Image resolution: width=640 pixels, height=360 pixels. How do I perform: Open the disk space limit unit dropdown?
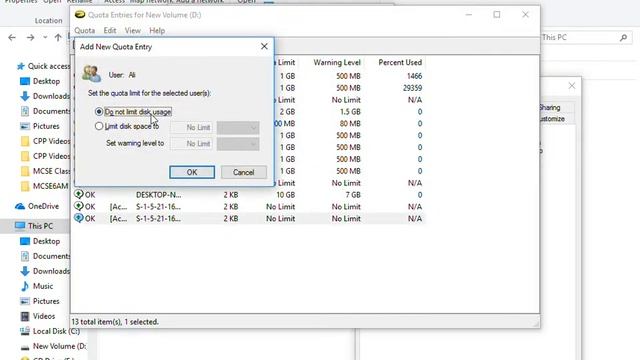(238, 128)
